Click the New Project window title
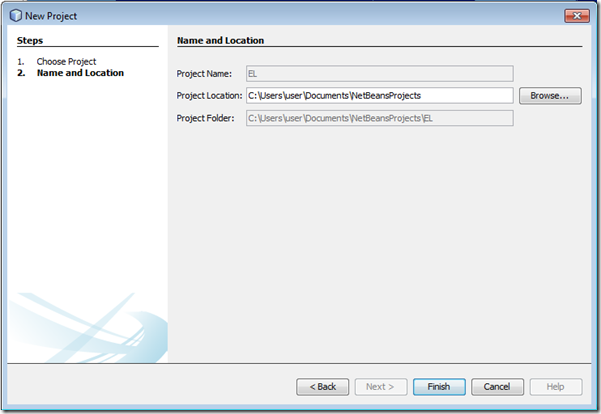 [x=51, y=16]
